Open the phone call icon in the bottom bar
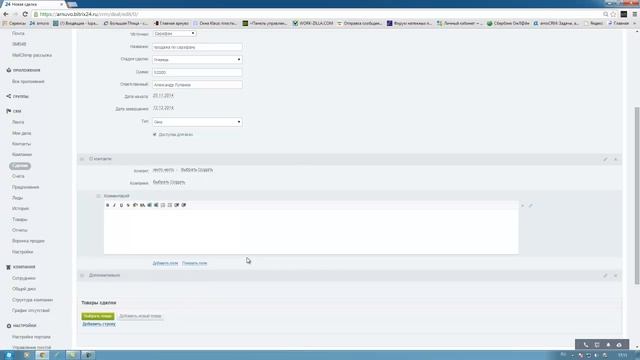640x360 pixels. pos(586,345)
